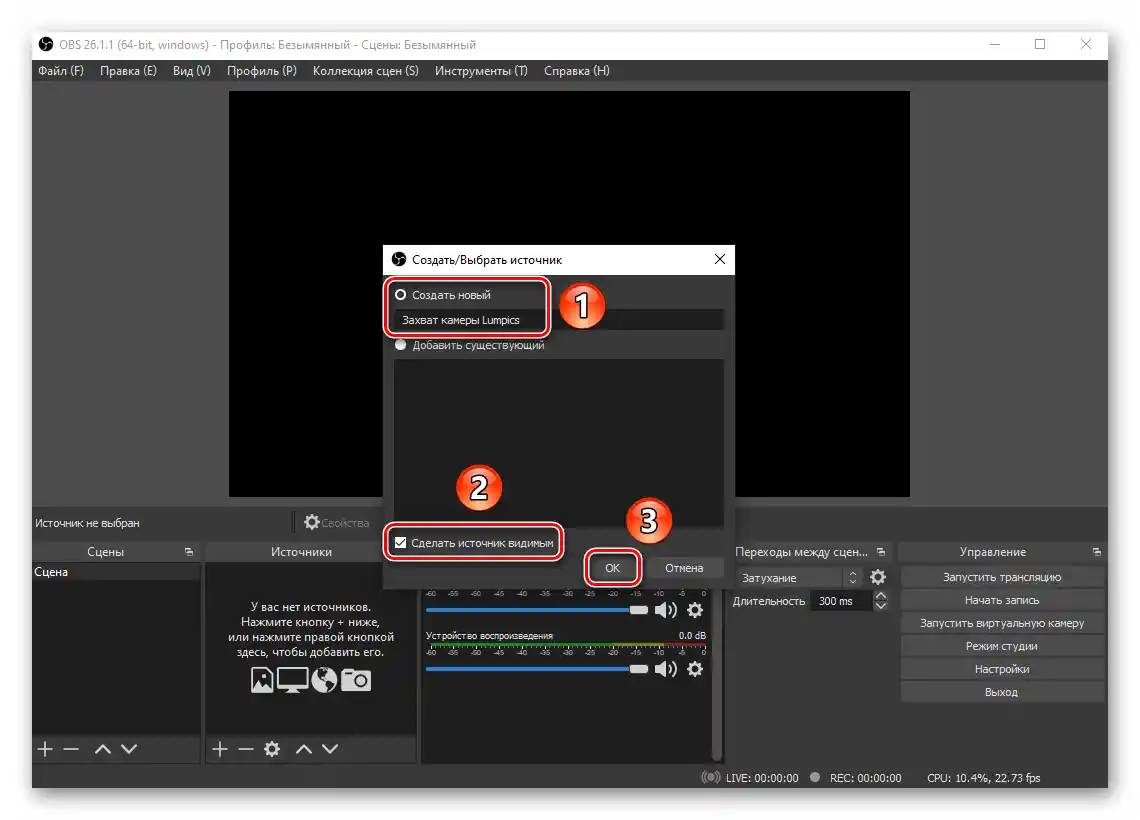The width and height of the screenshot is (1140, 820).
Task: Maximize the OBS window
Action: [1040, 44]
